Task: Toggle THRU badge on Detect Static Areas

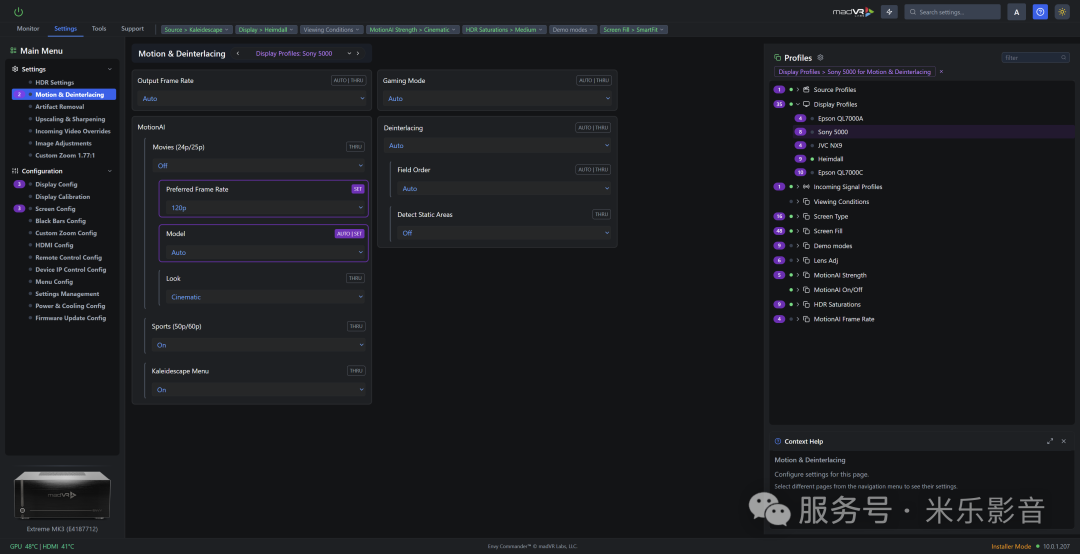Action: (x=600, y=214)
